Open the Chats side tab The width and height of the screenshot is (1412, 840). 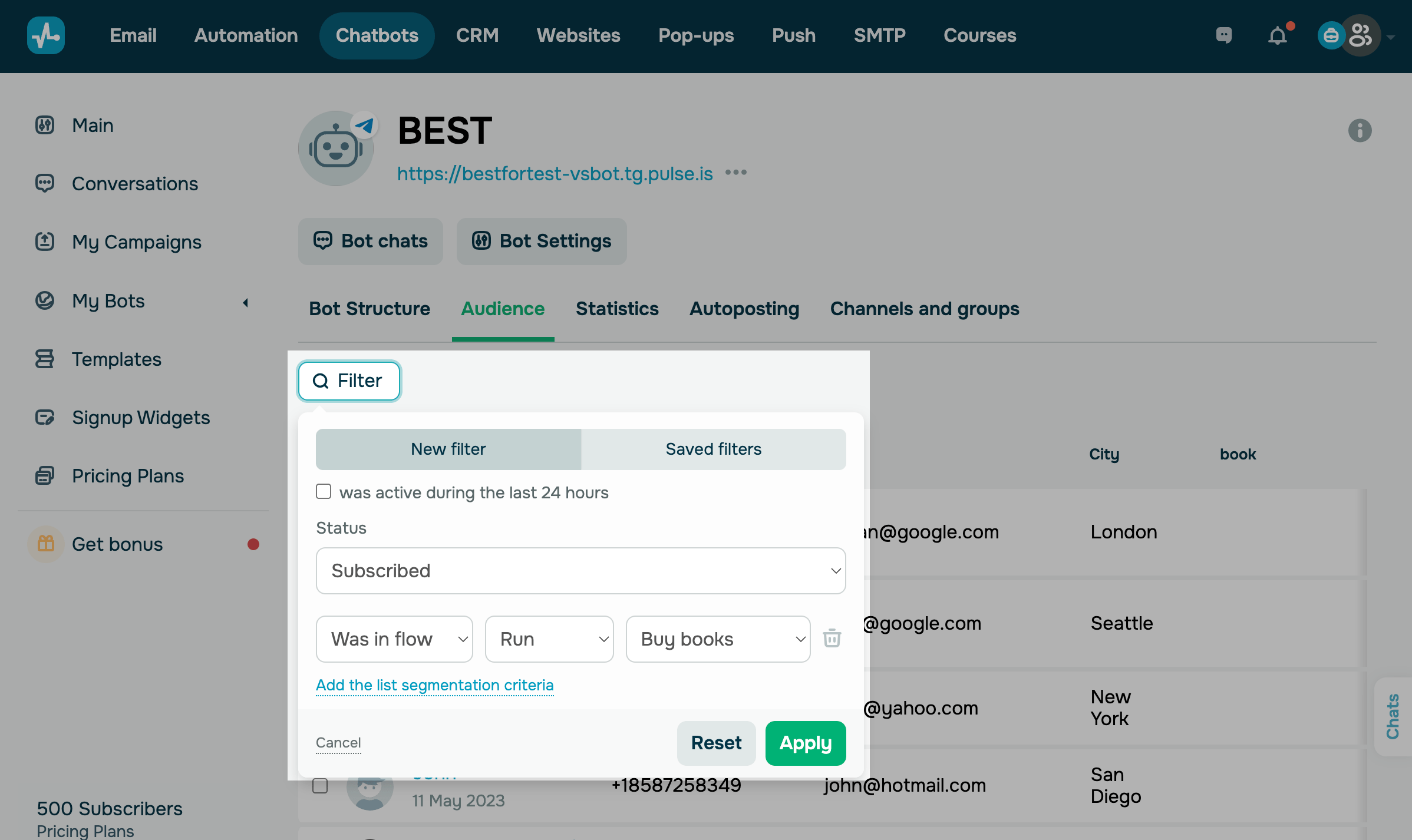coord(1393,716)
